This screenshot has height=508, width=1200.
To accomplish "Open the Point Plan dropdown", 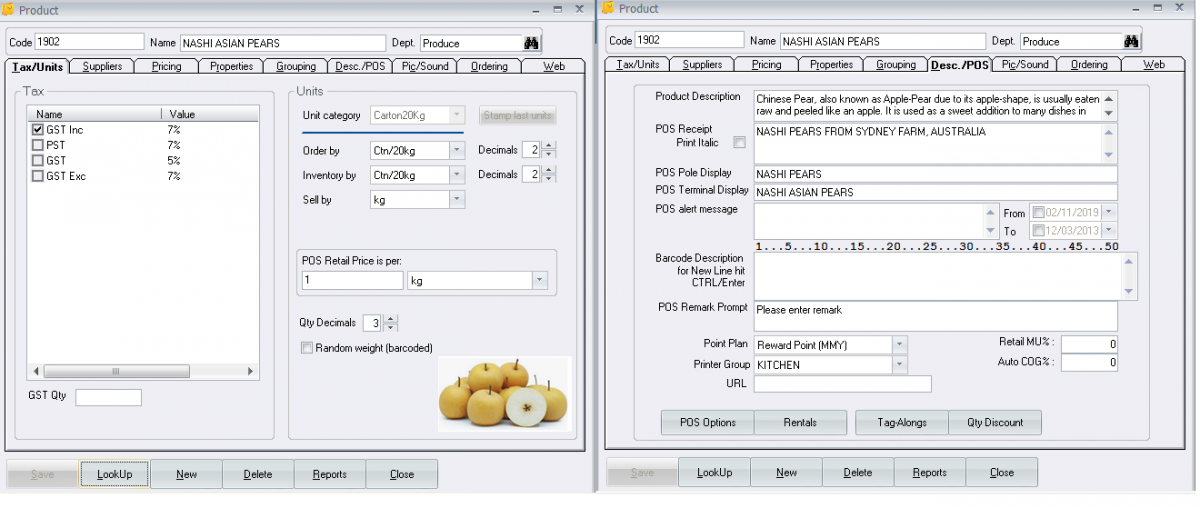I will (899, 344).
